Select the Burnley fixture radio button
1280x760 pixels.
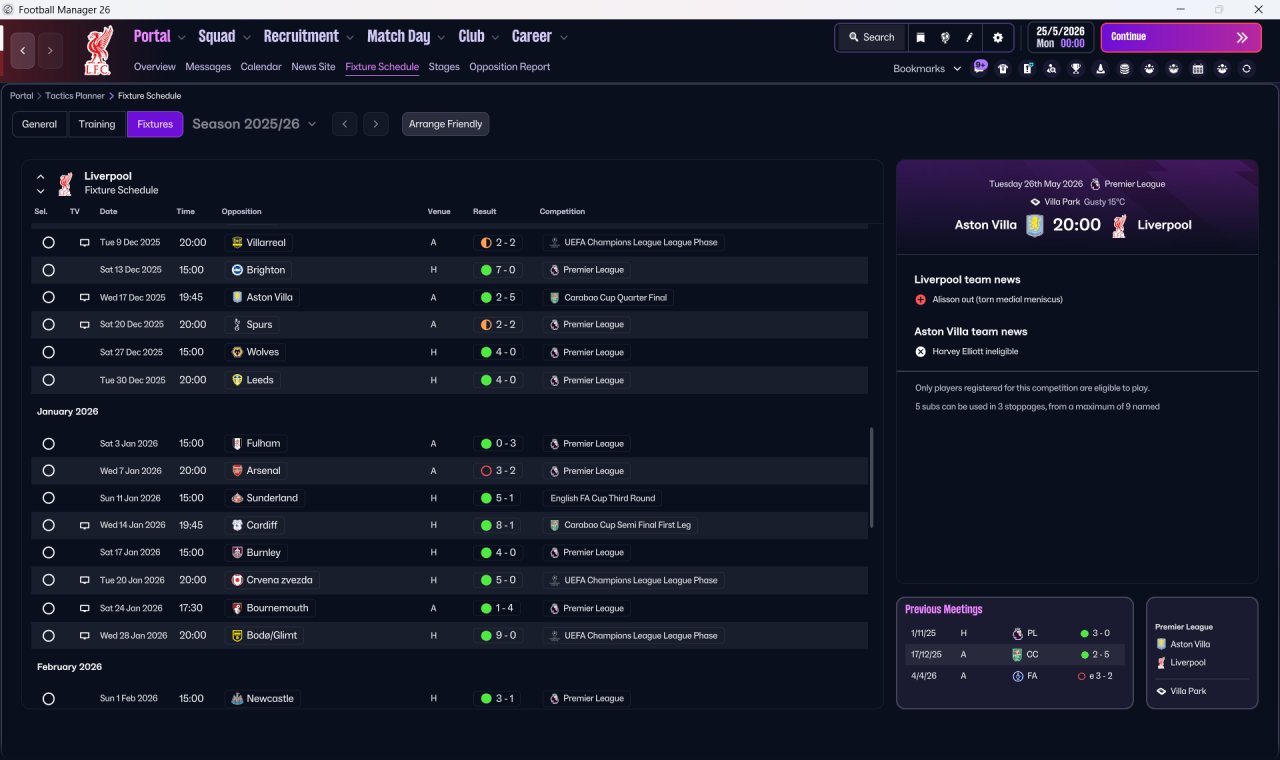click(48, 552)
